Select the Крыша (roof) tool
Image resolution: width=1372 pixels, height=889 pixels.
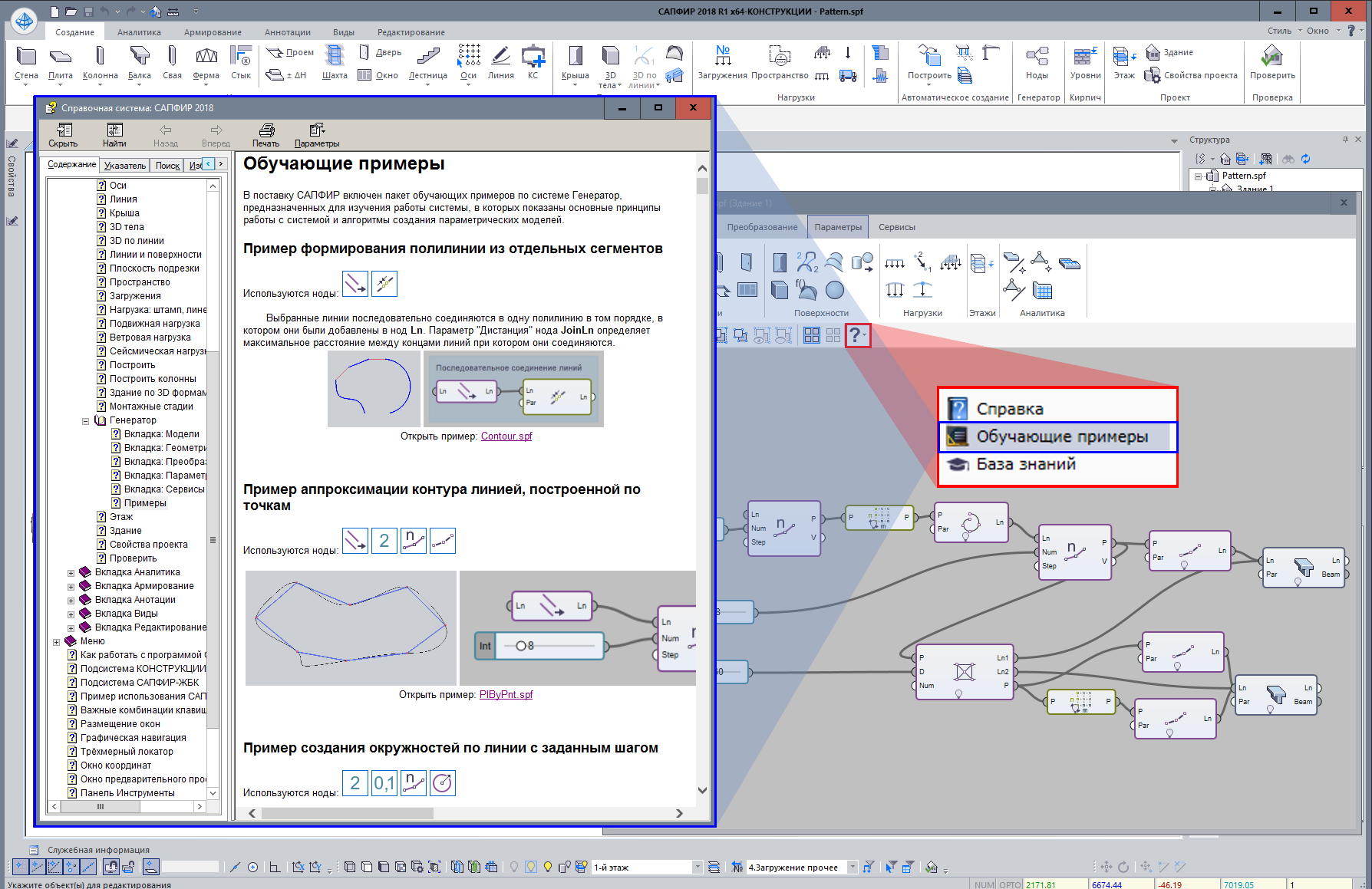point(575,63)
